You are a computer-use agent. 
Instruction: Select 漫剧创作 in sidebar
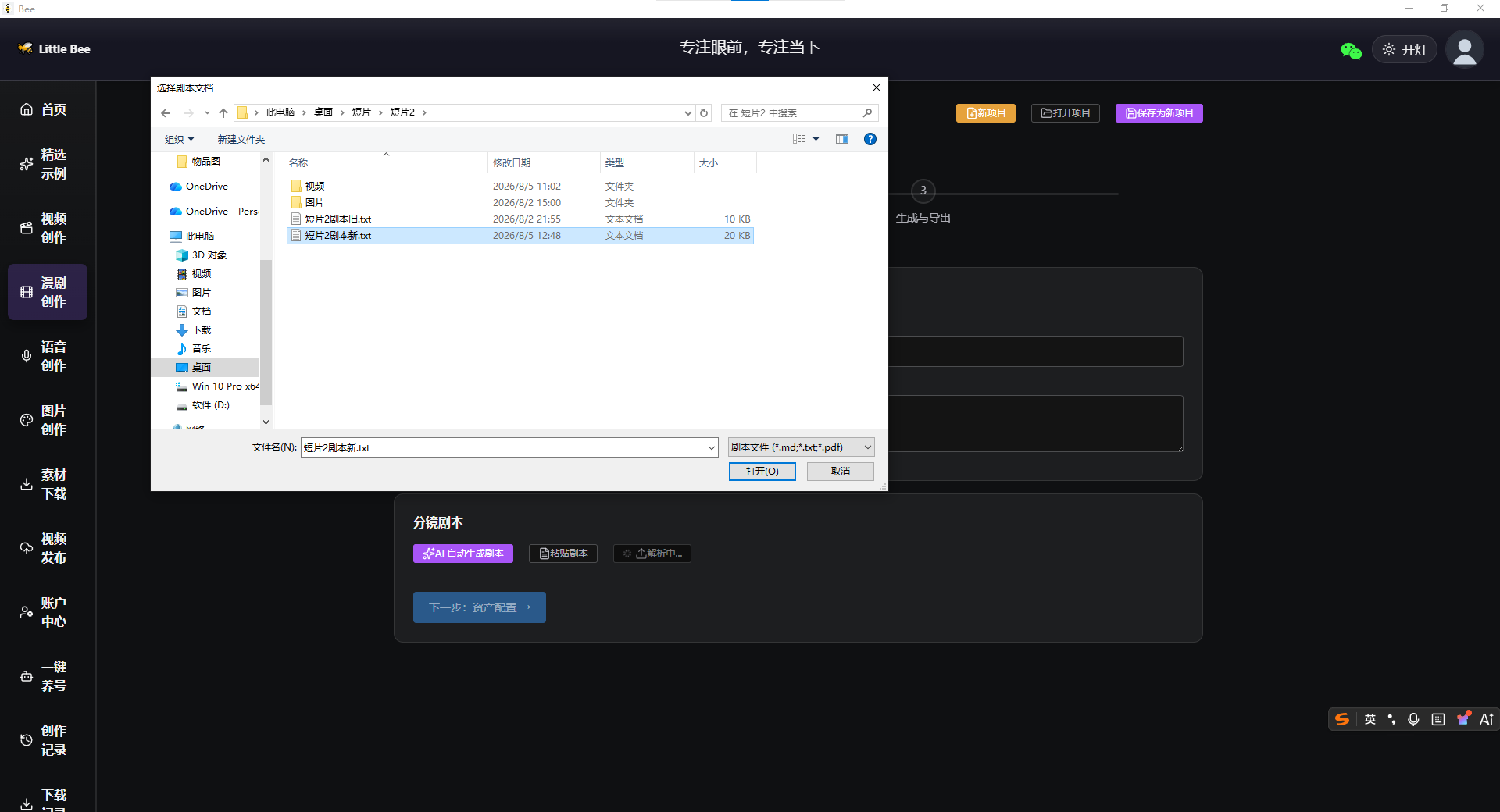pyautogui.click(x=47, y=292)
